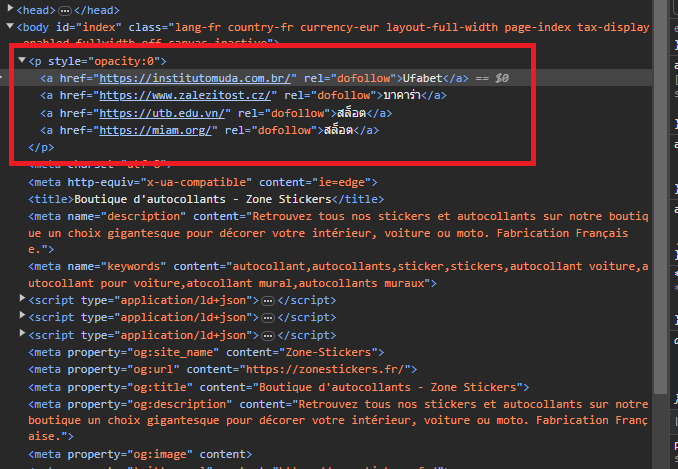Viewport: 678px width, 469px height.
Task: Collapse the body id="index" element
Action: tap(10, 26)
